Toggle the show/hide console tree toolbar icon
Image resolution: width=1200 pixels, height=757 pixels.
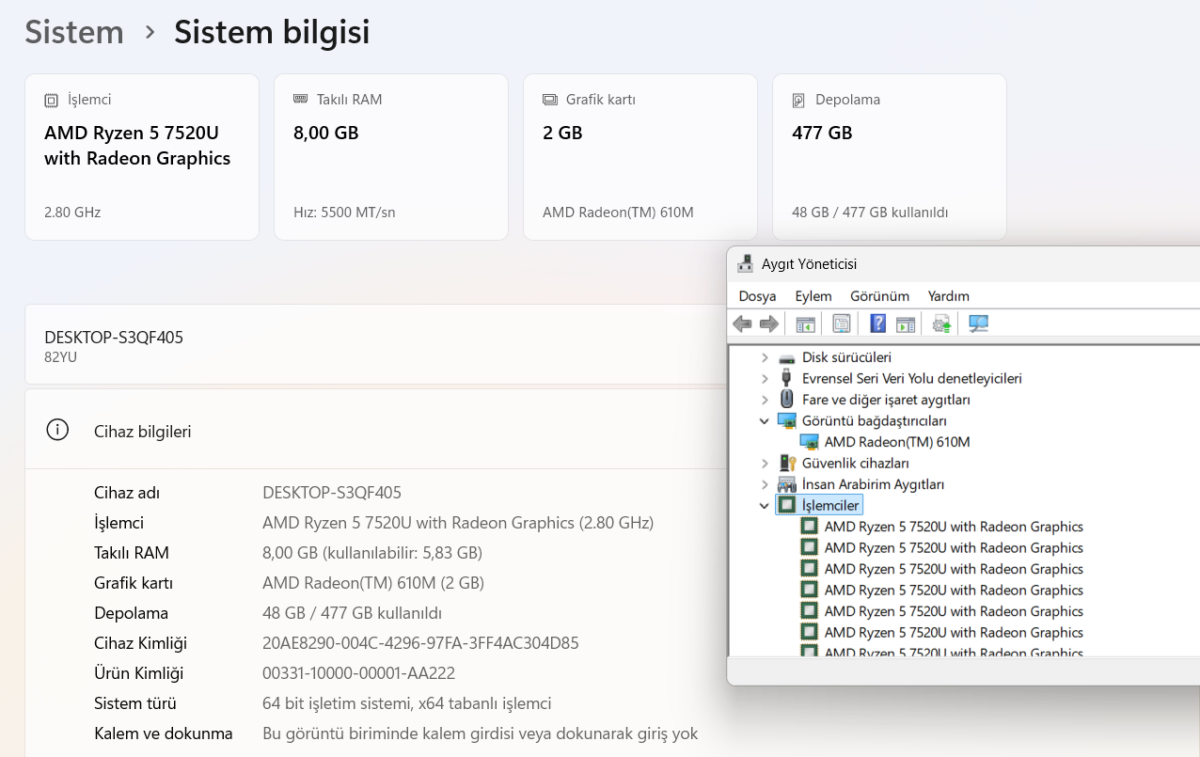coord(805,324)
